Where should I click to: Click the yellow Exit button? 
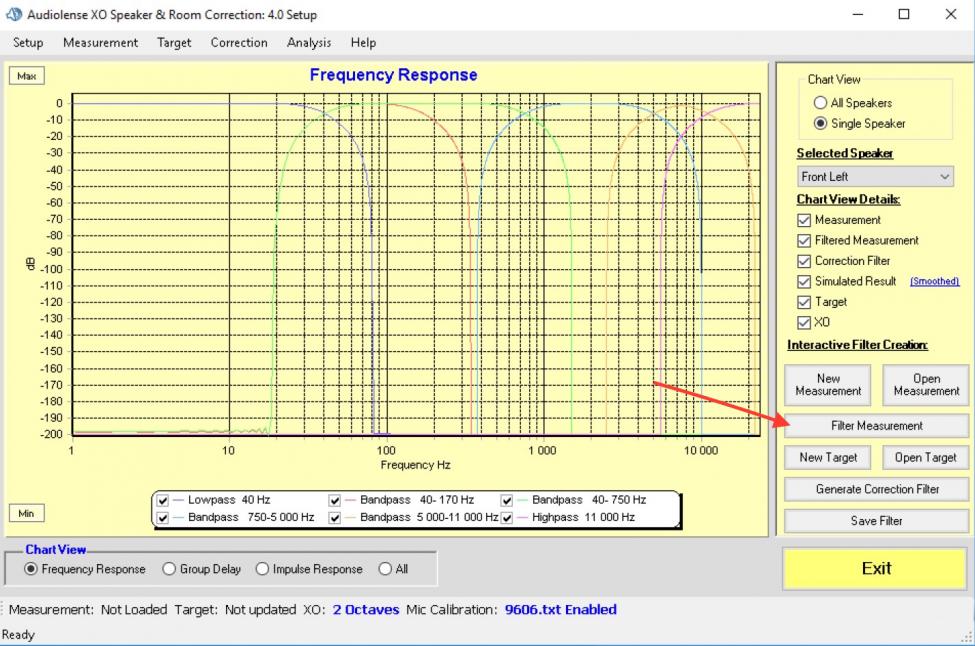pyautogui.click(x=876, y=568)
